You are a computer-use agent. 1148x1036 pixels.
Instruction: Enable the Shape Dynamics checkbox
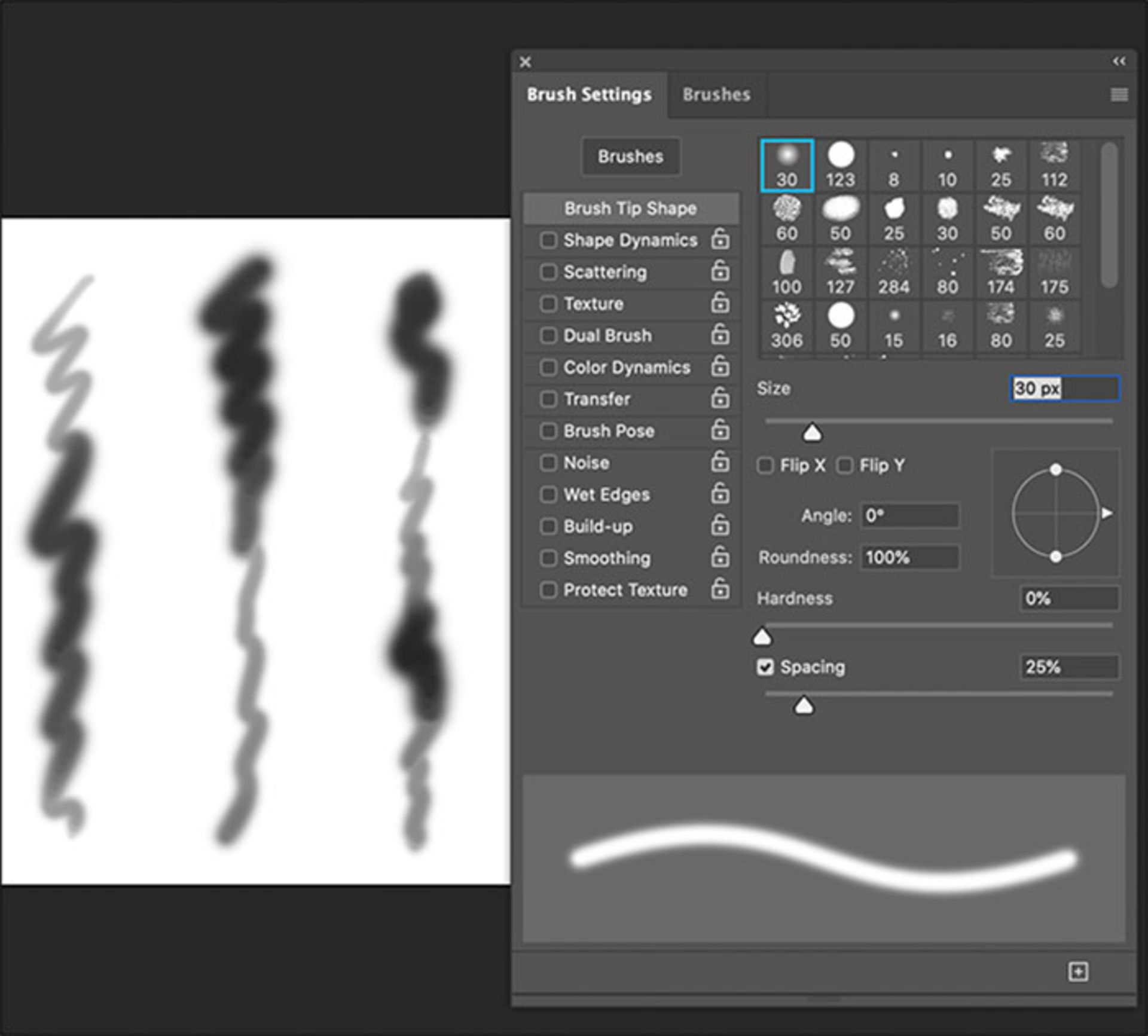548,240
